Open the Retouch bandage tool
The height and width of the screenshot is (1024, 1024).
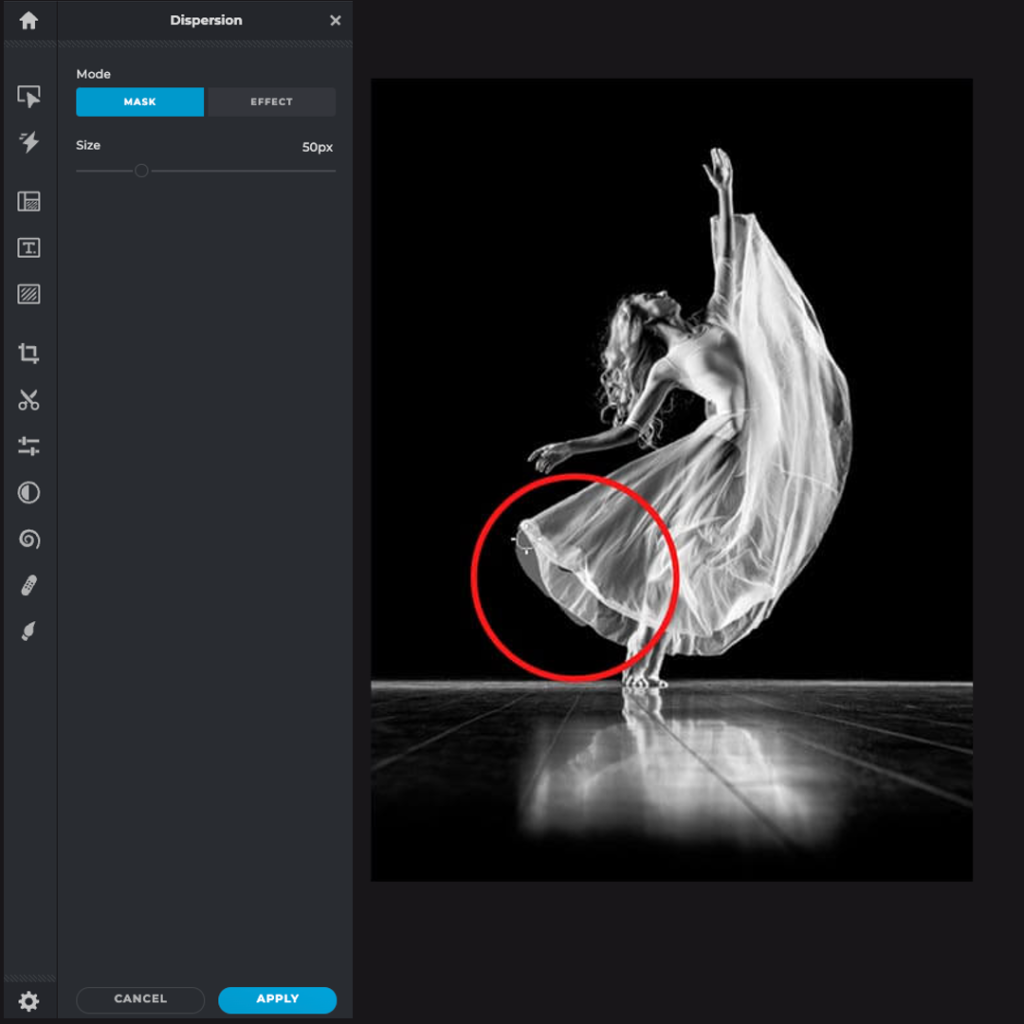tap(30, 585)
